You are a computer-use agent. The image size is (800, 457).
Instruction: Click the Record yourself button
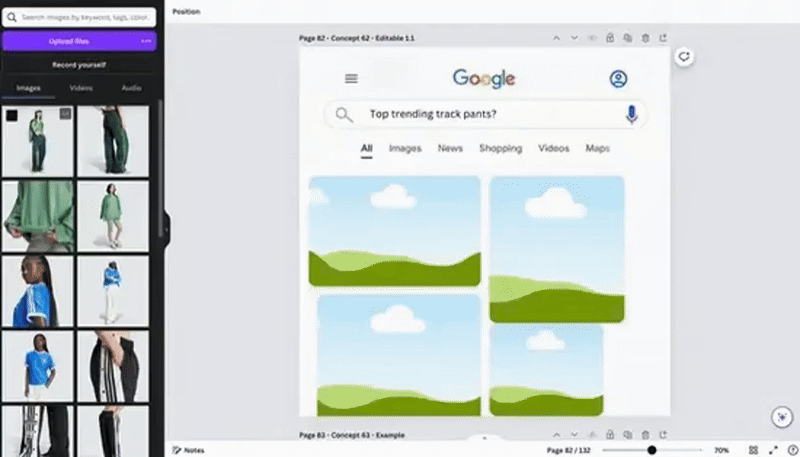tap(79, 65)
